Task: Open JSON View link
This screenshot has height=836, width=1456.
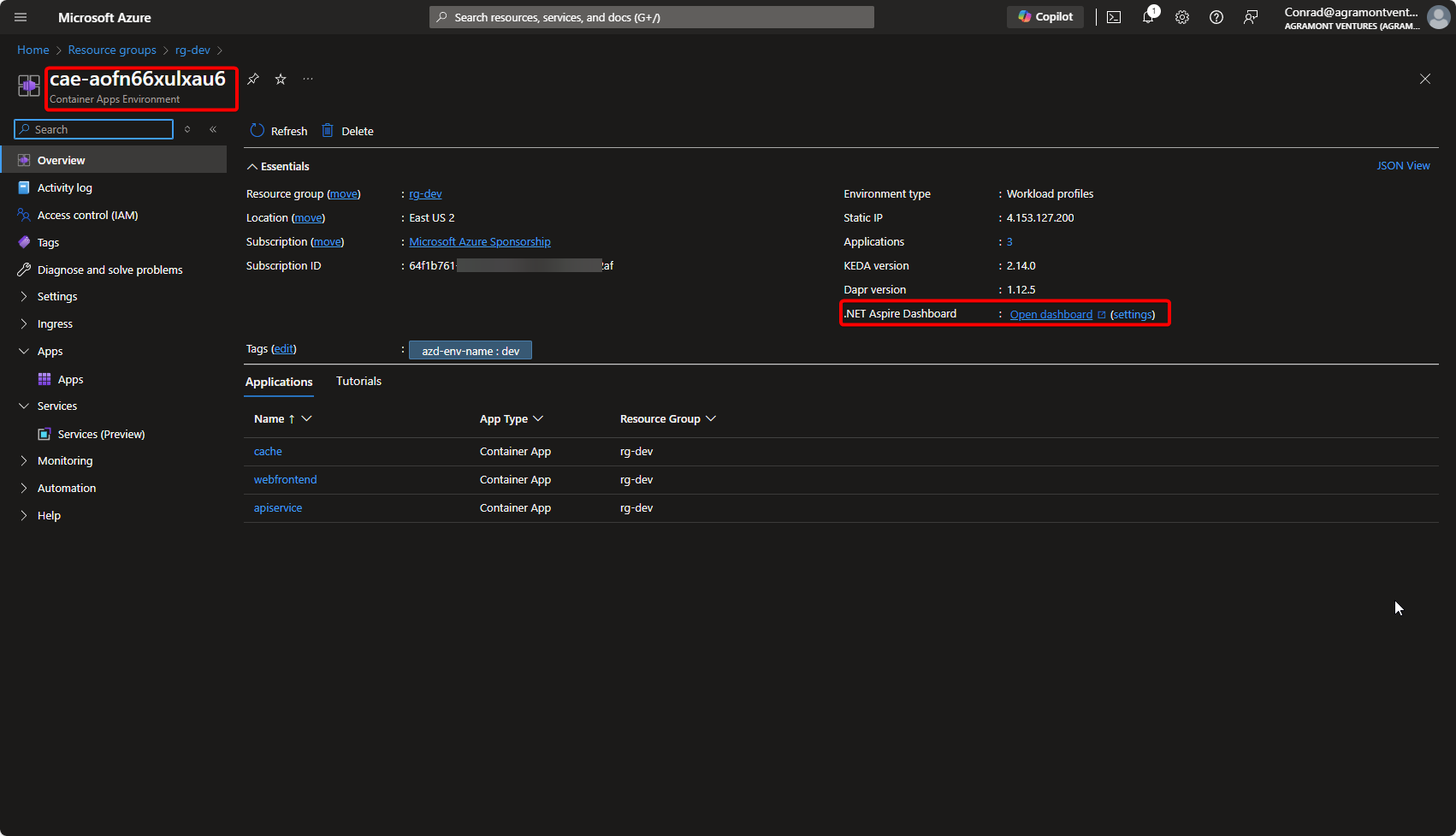Action: coord(1403,165)
